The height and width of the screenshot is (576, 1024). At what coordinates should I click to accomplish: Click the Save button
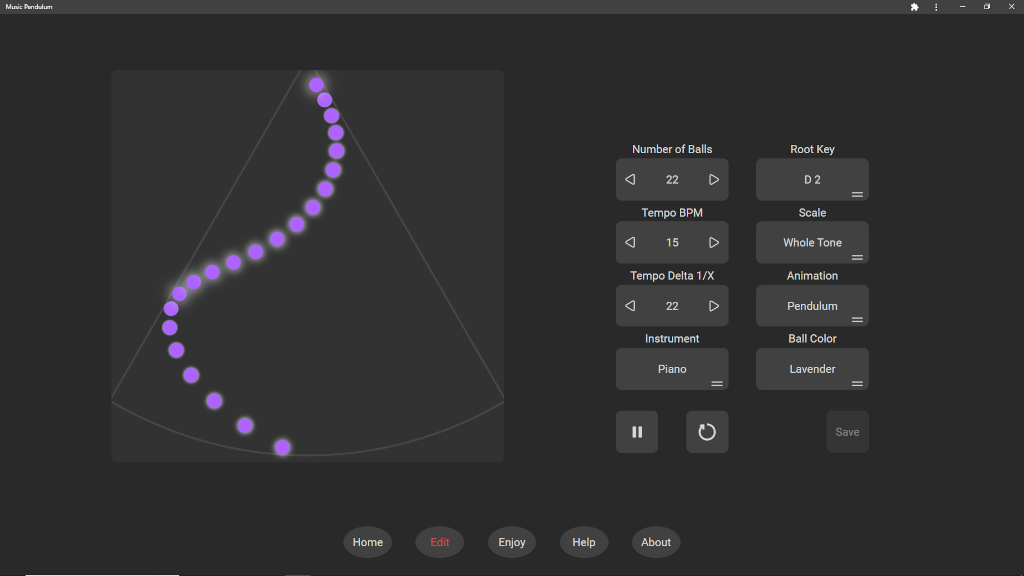(847, 432)
